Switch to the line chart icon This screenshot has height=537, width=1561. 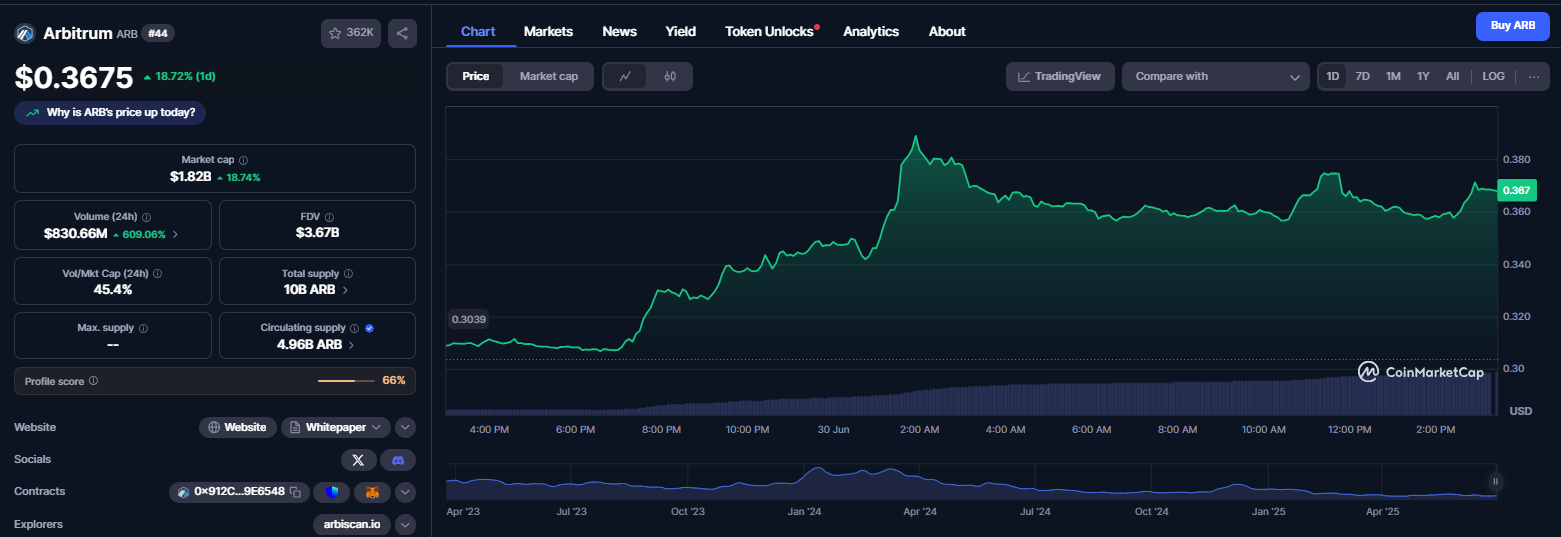(x=626, y=76)
